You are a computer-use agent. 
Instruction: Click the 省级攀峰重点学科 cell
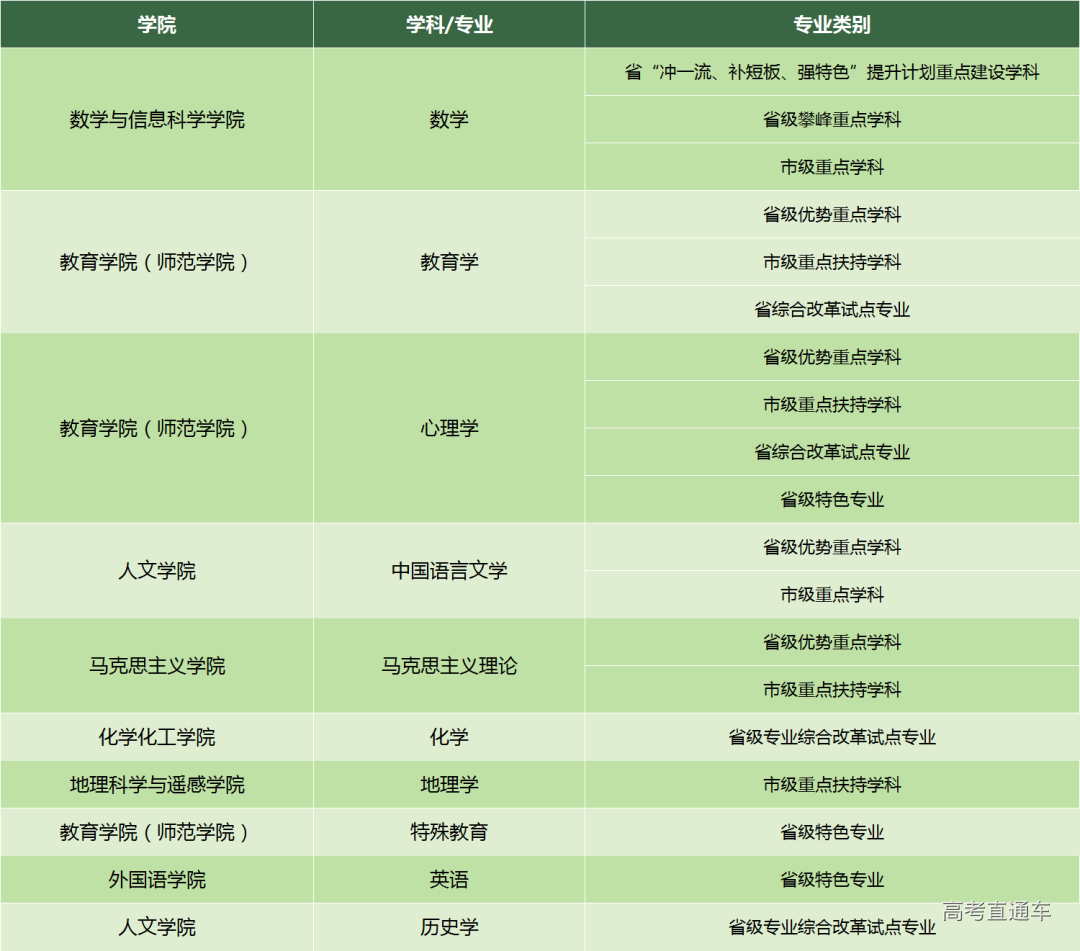[832, 120]
